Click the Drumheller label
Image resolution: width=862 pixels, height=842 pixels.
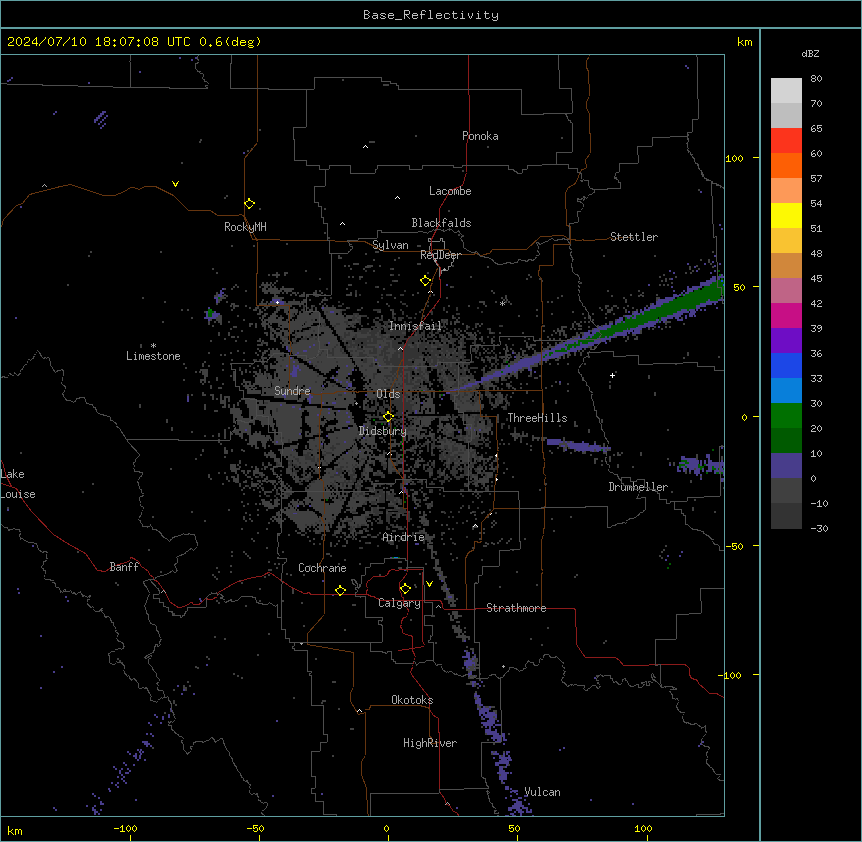pos(638,487)
